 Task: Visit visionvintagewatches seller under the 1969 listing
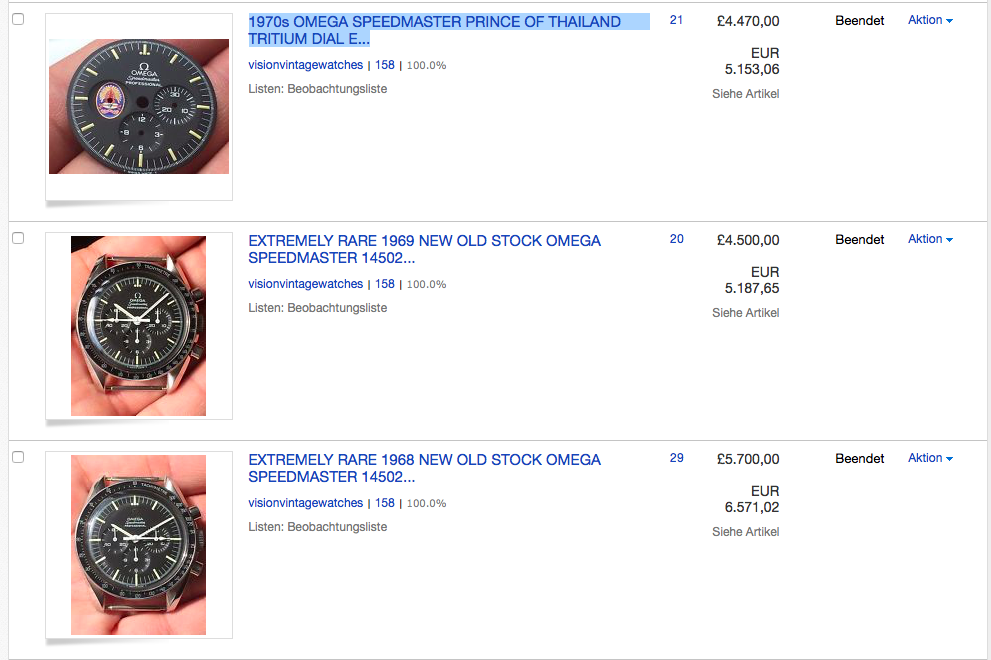(x=305, y=284)
